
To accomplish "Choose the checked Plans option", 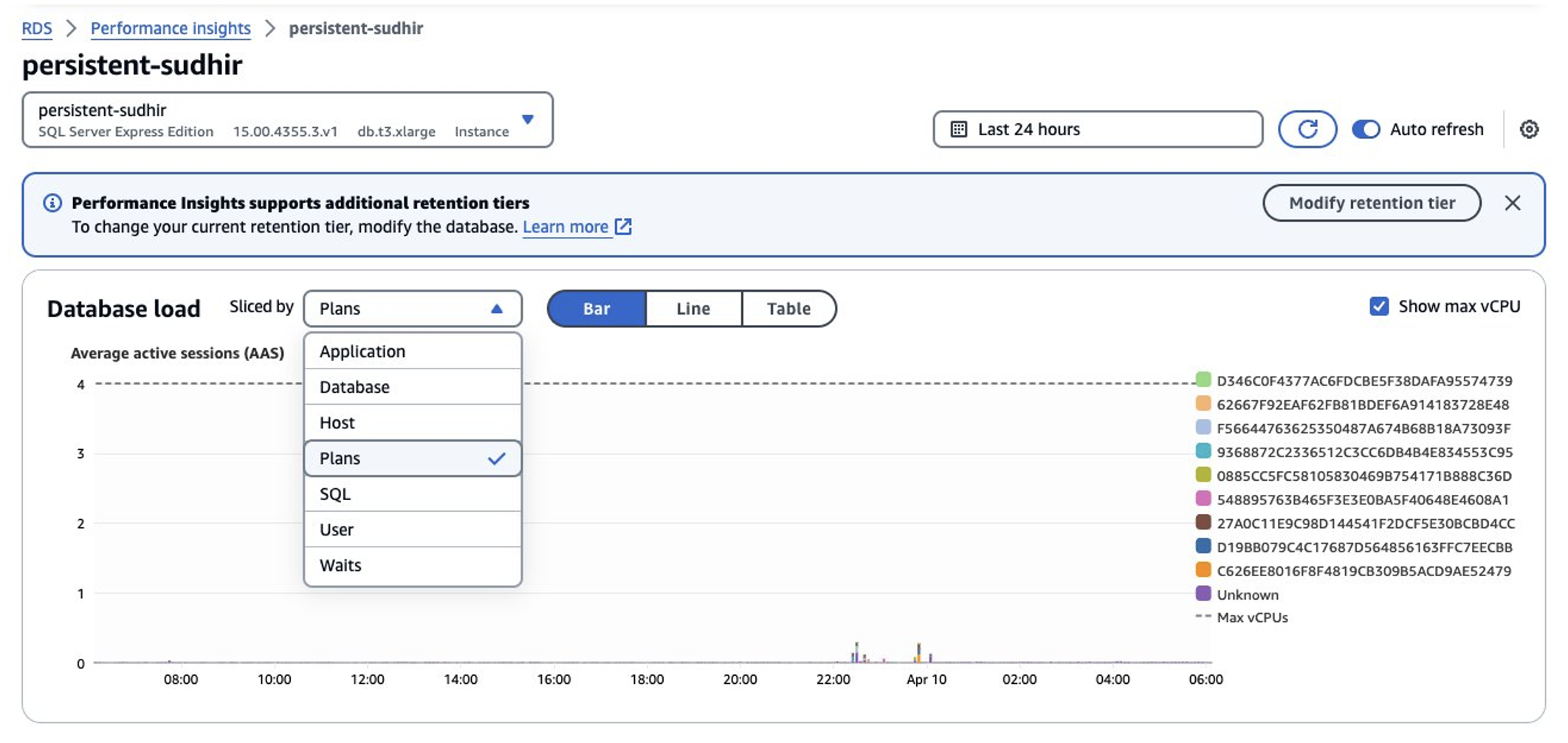I will 413,459.
